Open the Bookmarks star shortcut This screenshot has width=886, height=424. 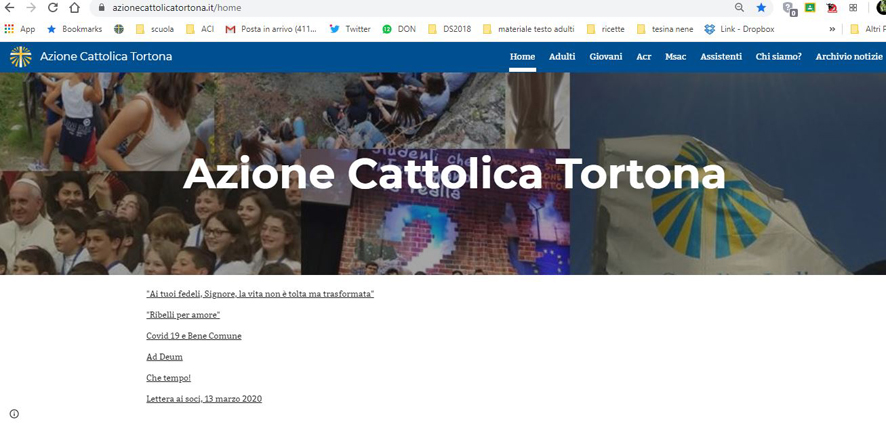coord(74,29)
